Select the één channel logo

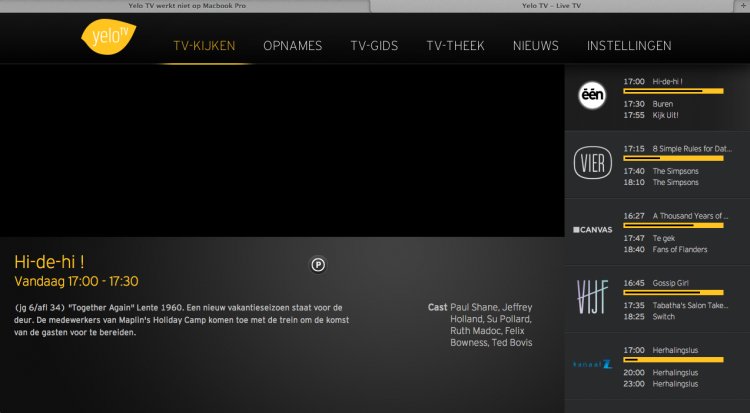(x=592, y=95)
